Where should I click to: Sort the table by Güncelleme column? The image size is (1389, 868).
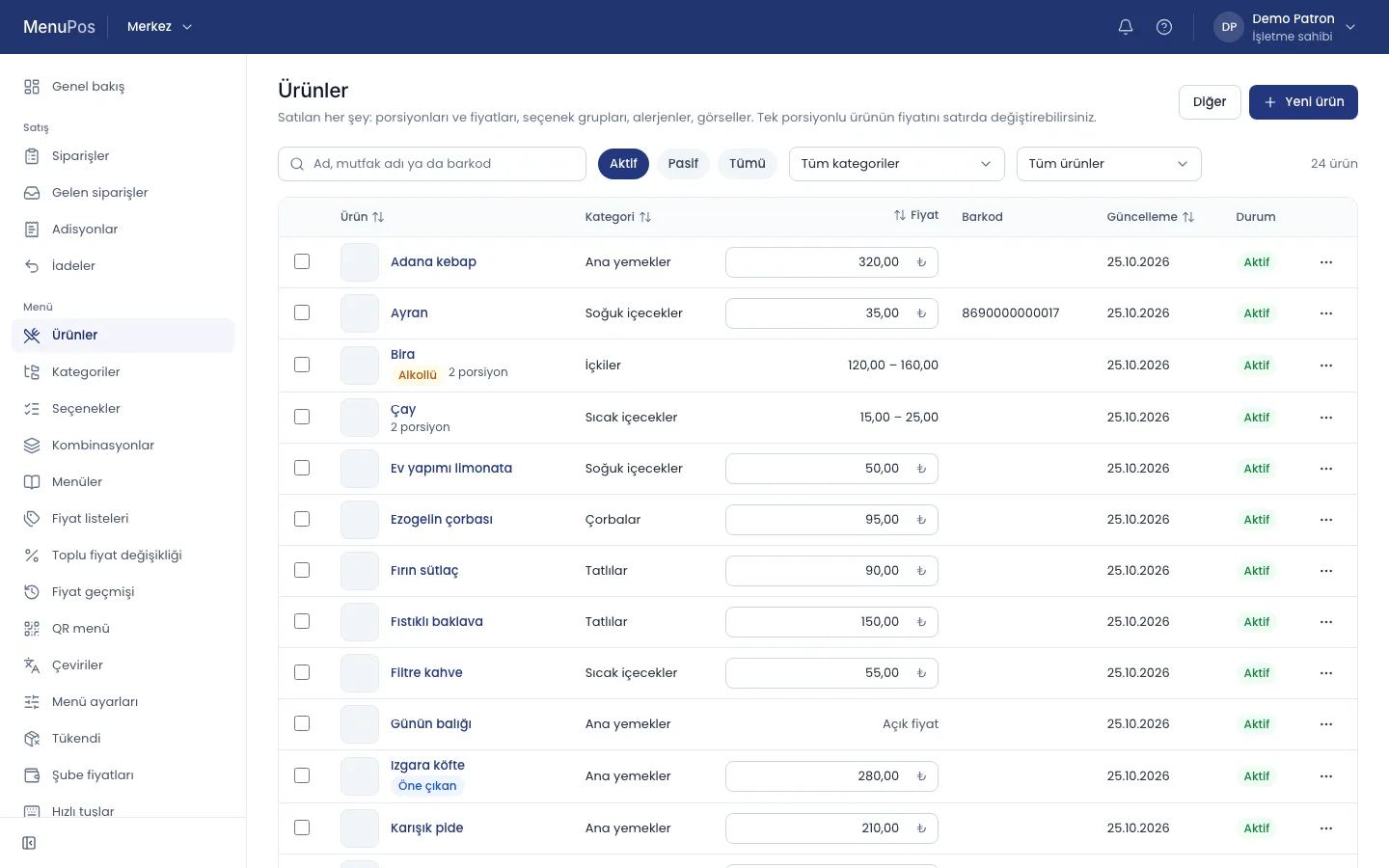tap(1151, 217)
